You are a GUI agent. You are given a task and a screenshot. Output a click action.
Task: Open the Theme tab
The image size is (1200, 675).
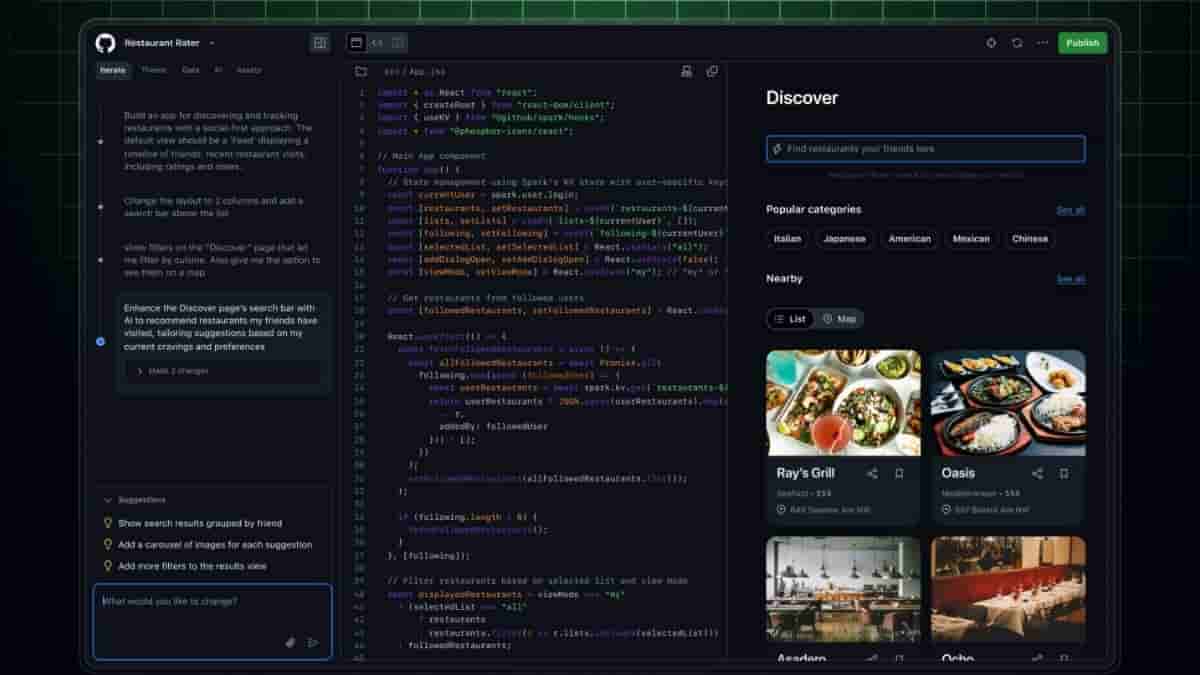tap(153, 71)
